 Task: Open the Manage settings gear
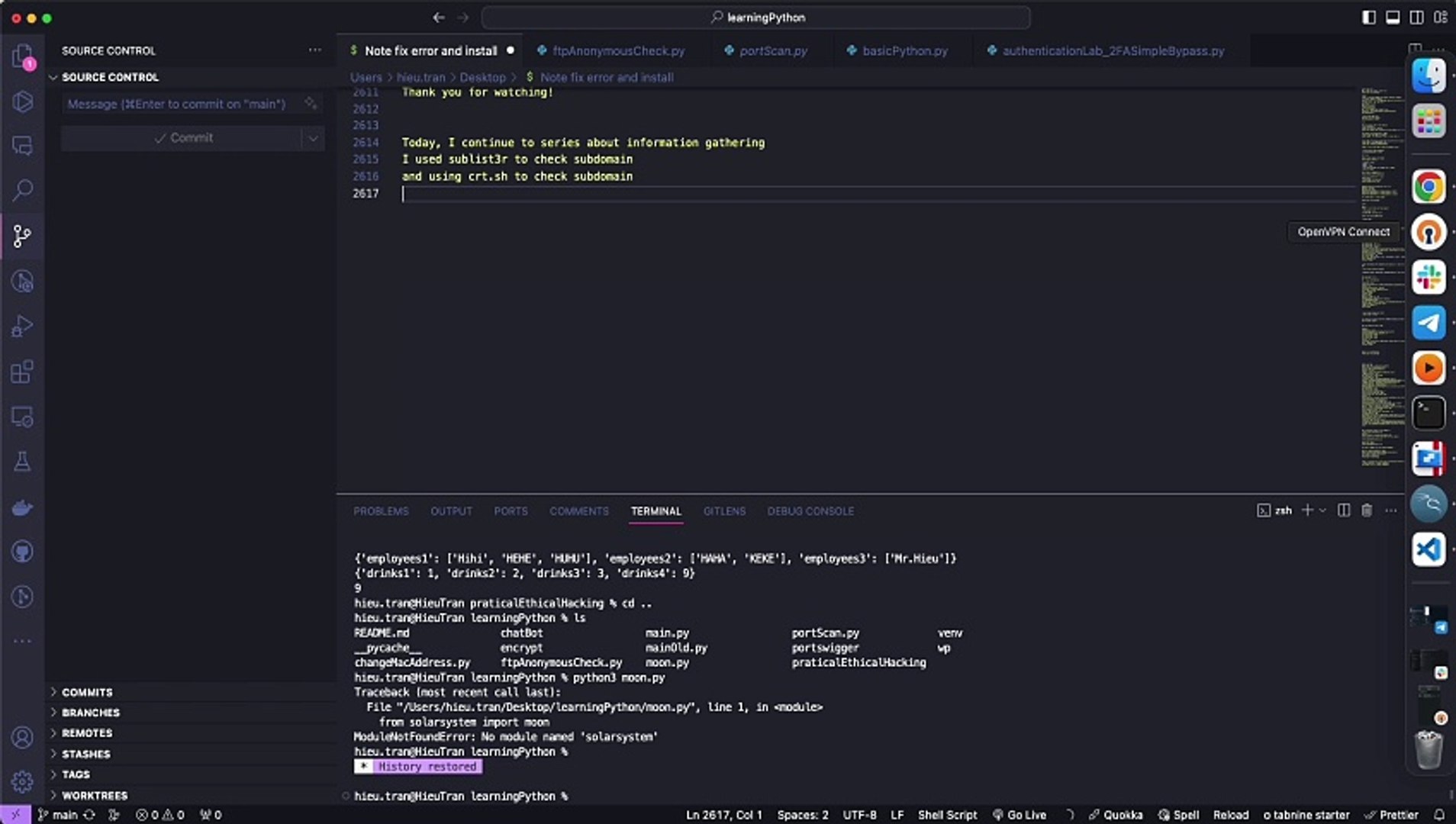[x=23, y=782]
